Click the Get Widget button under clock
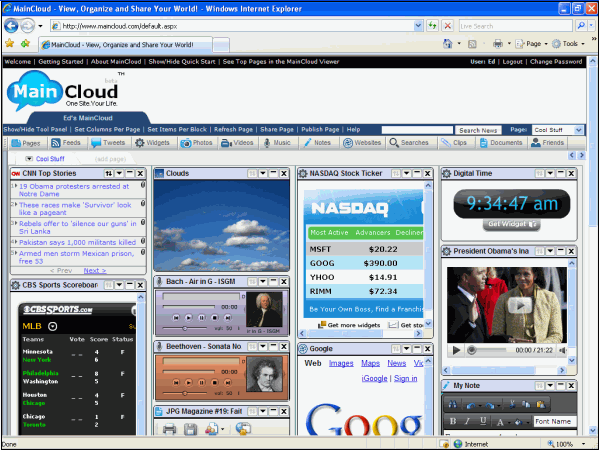This screenshot has width=599, height=450. 512,224
